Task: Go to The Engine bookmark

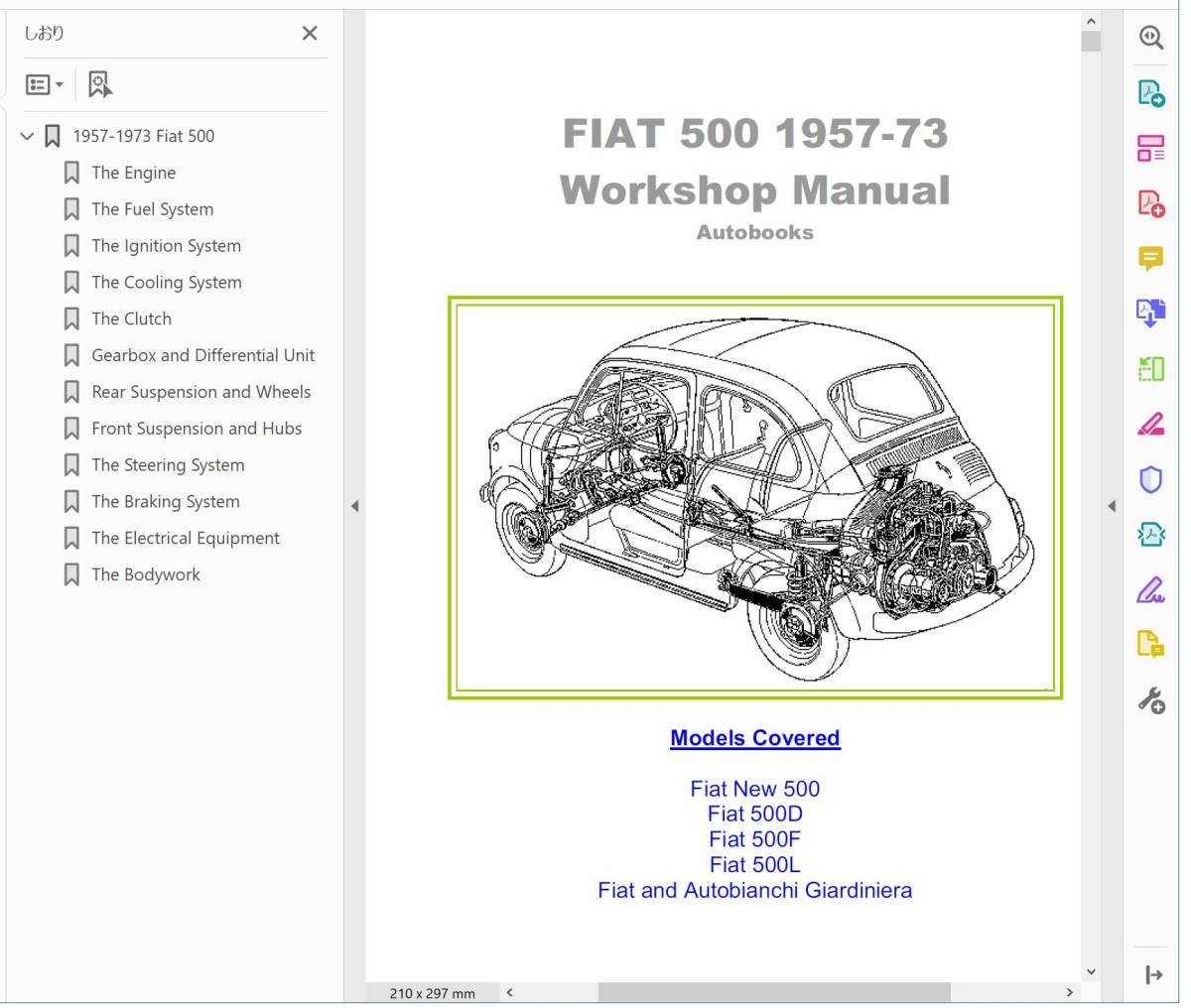Action: [133, 173]
